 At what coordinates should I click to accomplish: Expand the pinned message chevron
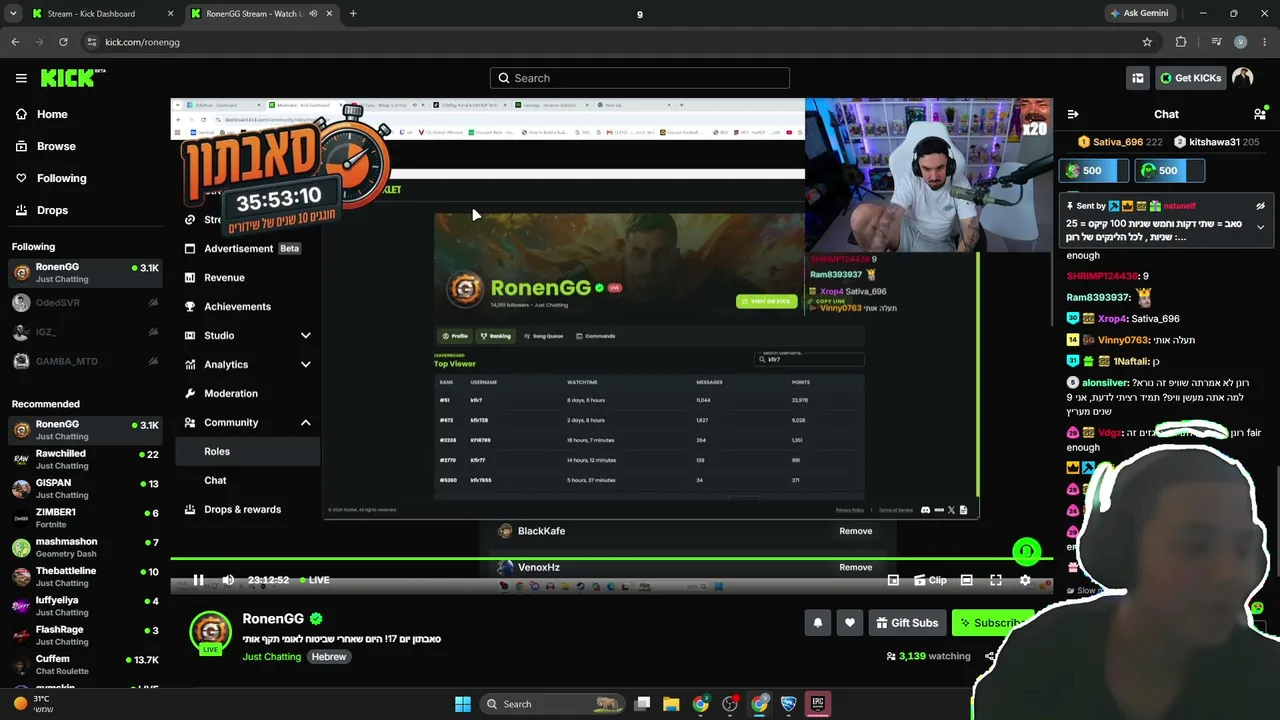pos(1260,227)
